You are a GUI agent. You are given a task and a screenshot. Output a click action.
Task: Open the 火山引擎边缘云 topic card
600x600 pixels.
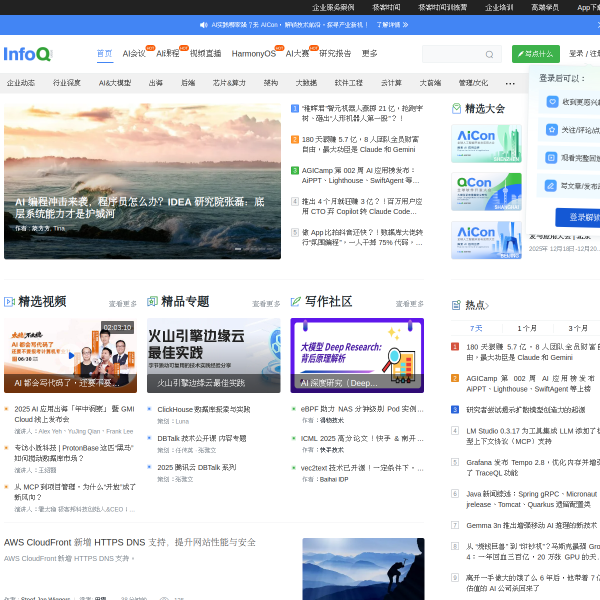(x=214, y=355)
